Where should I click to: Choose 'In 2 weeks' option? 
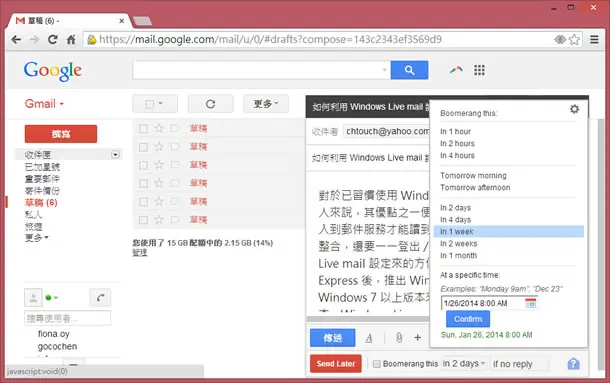pyautogui.click(x=459, y=244)
